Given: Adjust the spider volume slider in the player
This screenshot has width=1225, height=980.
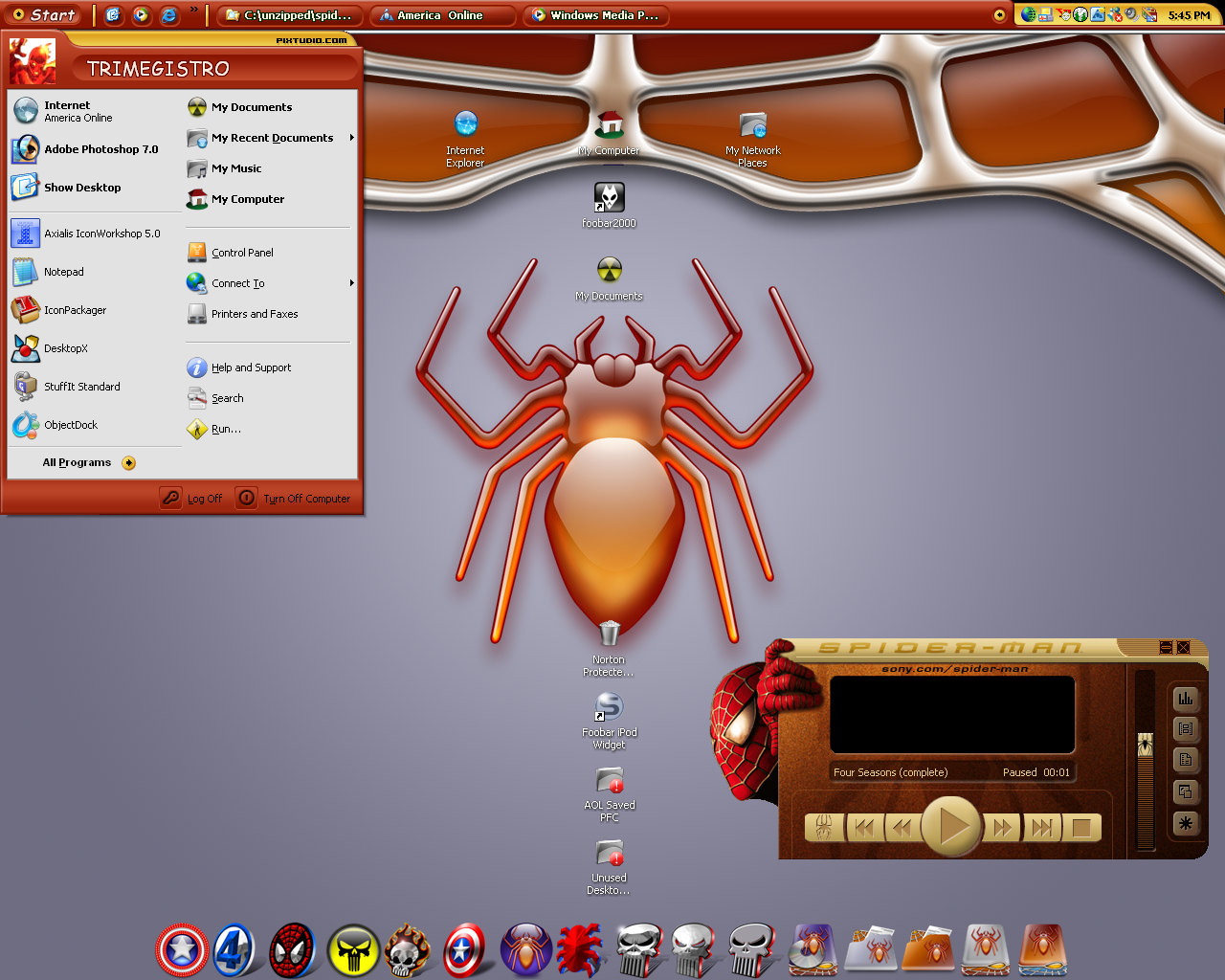Looking at the screenshot, I should coord(1145,745).
